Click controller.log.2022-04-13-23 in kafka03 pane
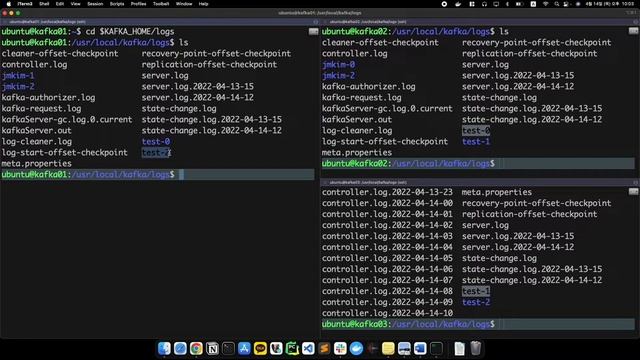This screenshot has width=640, height=360. [387, 192]
